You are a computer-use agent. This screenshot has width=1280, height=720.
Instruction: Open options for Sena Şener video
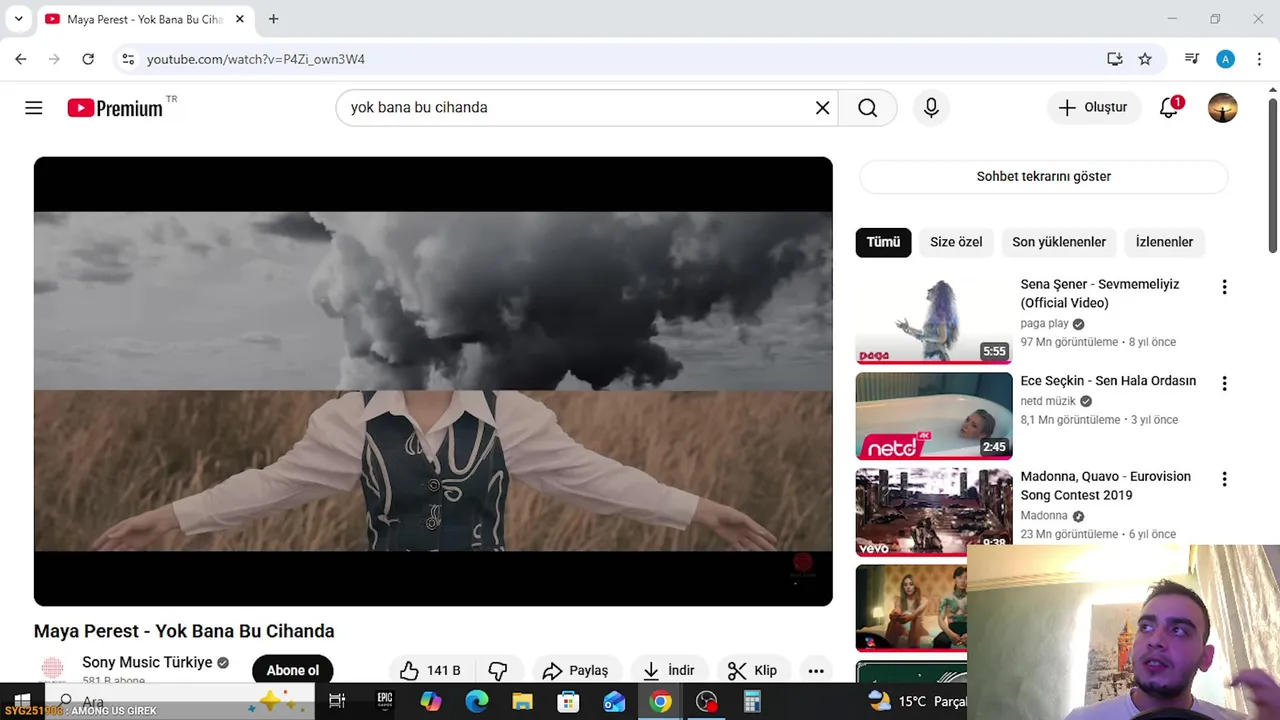point(1224,288)
